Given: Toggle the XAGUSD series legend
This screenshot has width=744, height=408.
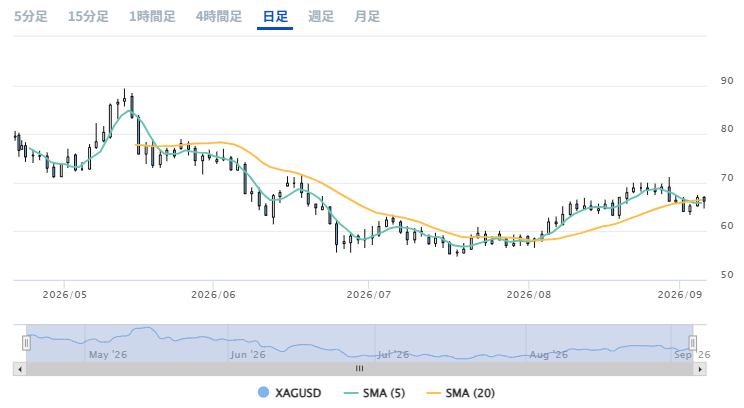Looking at the screenshot, I should (x=289, y=393).
